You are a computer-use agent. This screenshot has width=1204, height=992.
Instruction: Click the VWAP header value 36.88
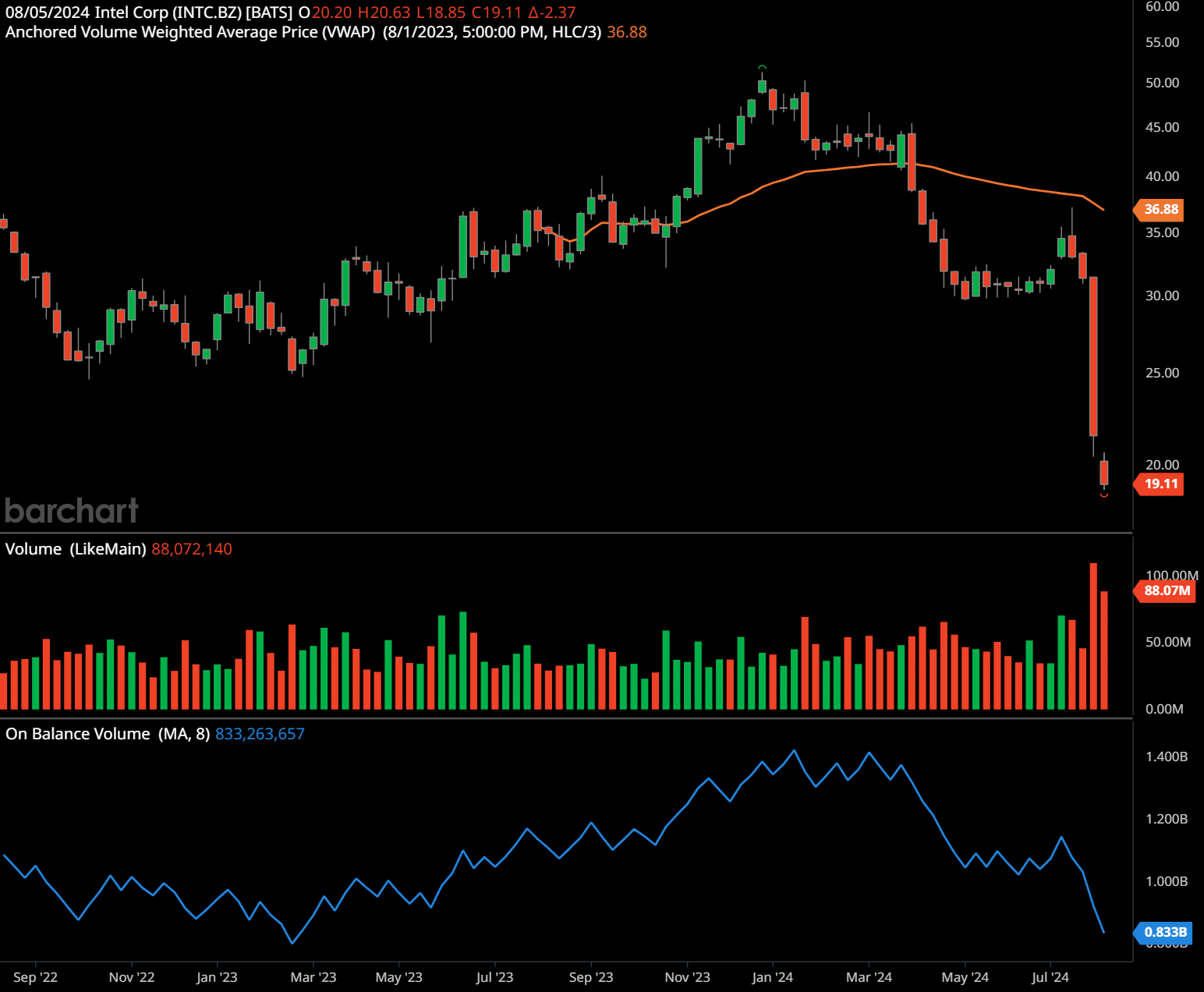[627, 32]
